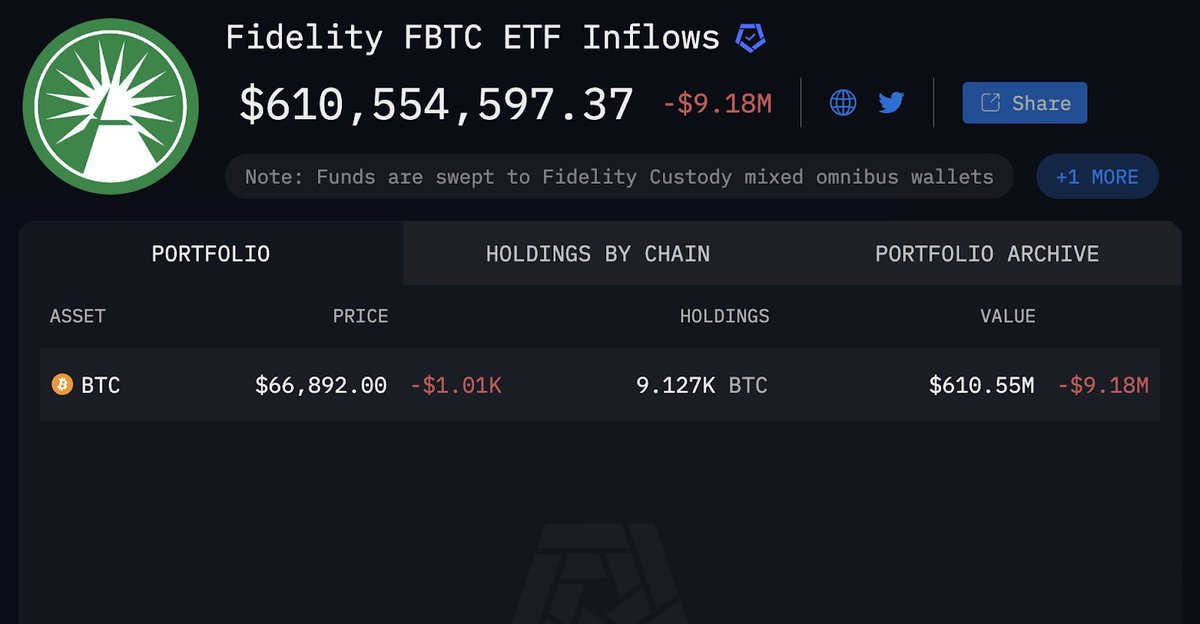The width and height of the screenshot is (1200, 624).
Task: Switch to the HOLDINGS BY CHAIN tab
Action: (x=598, y=254)
